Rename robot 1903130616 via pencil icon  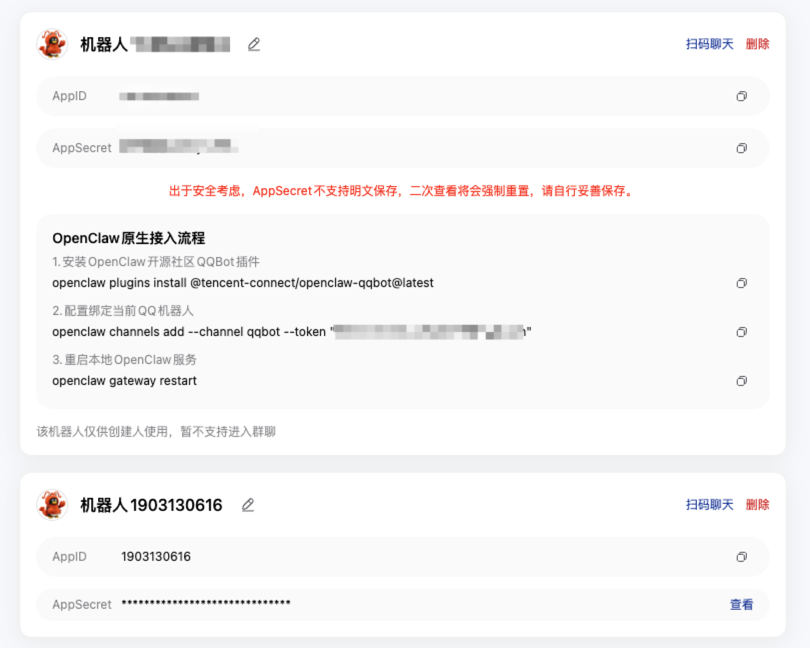[x=248, y=505]
